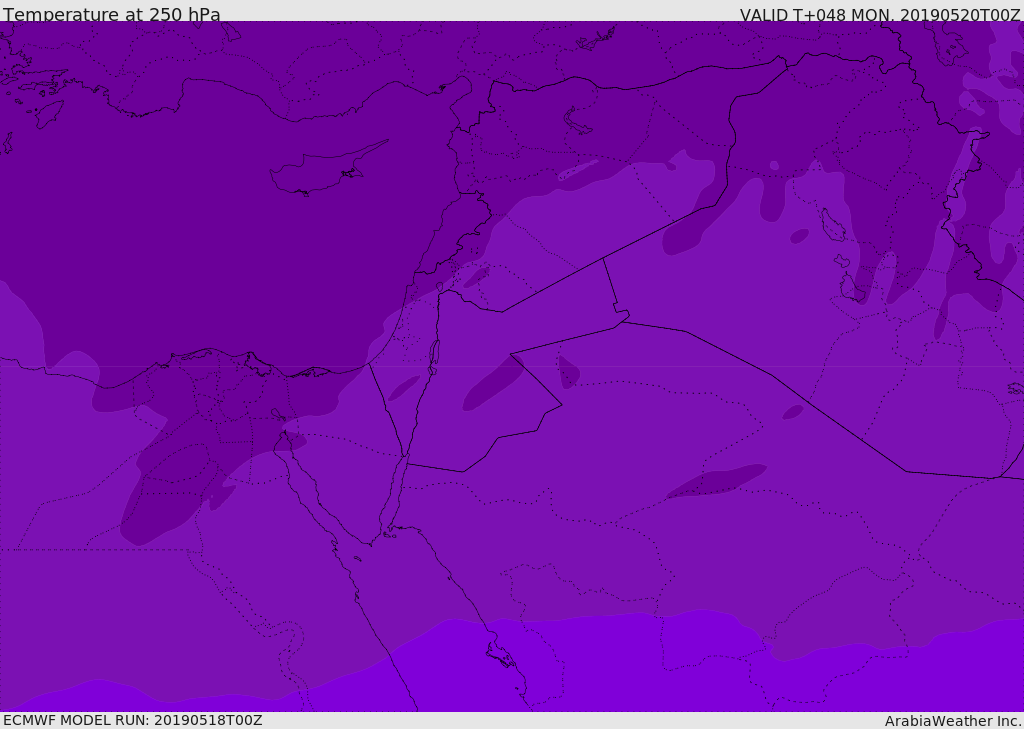Viewport: 1024px width, 729px height.
Task: Click the Tiran islands at the Aqaba gulf mouth
Action: [x=389, y=535]
